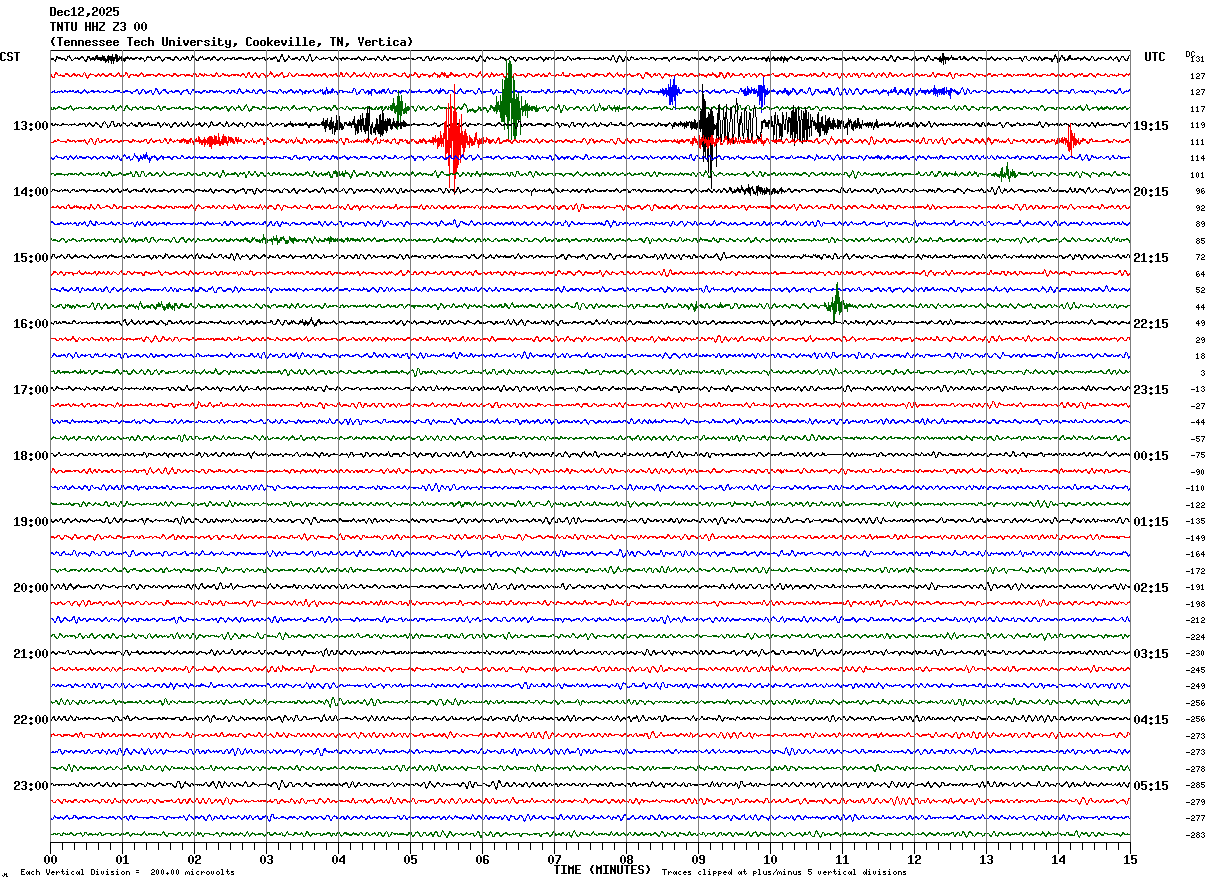This screenshot has width=1210, height=886.
Task: Click the '11' minute axis tick label
Action: 842,860
